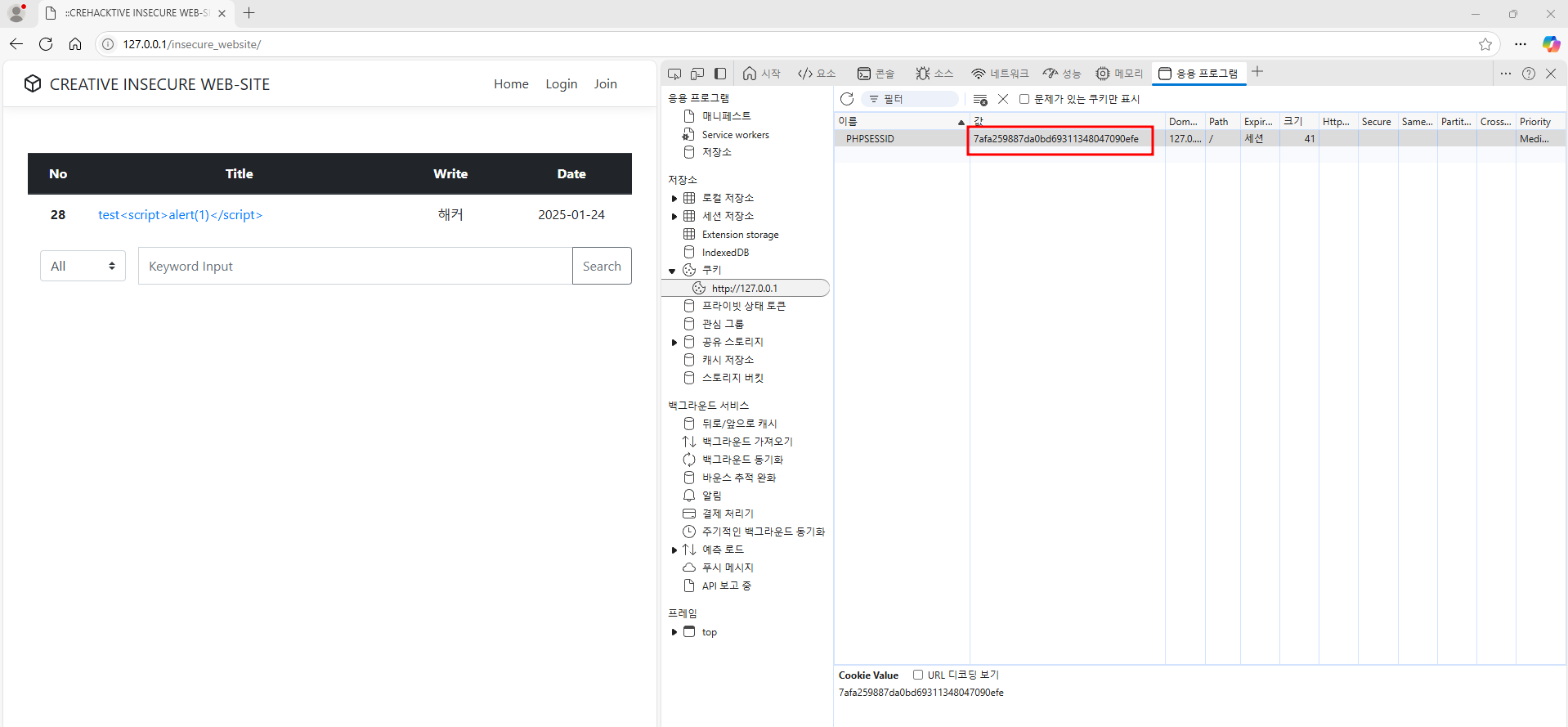
Task: Open 프라이빗 상태 토큰 item
Action: (x=743, y=306)
